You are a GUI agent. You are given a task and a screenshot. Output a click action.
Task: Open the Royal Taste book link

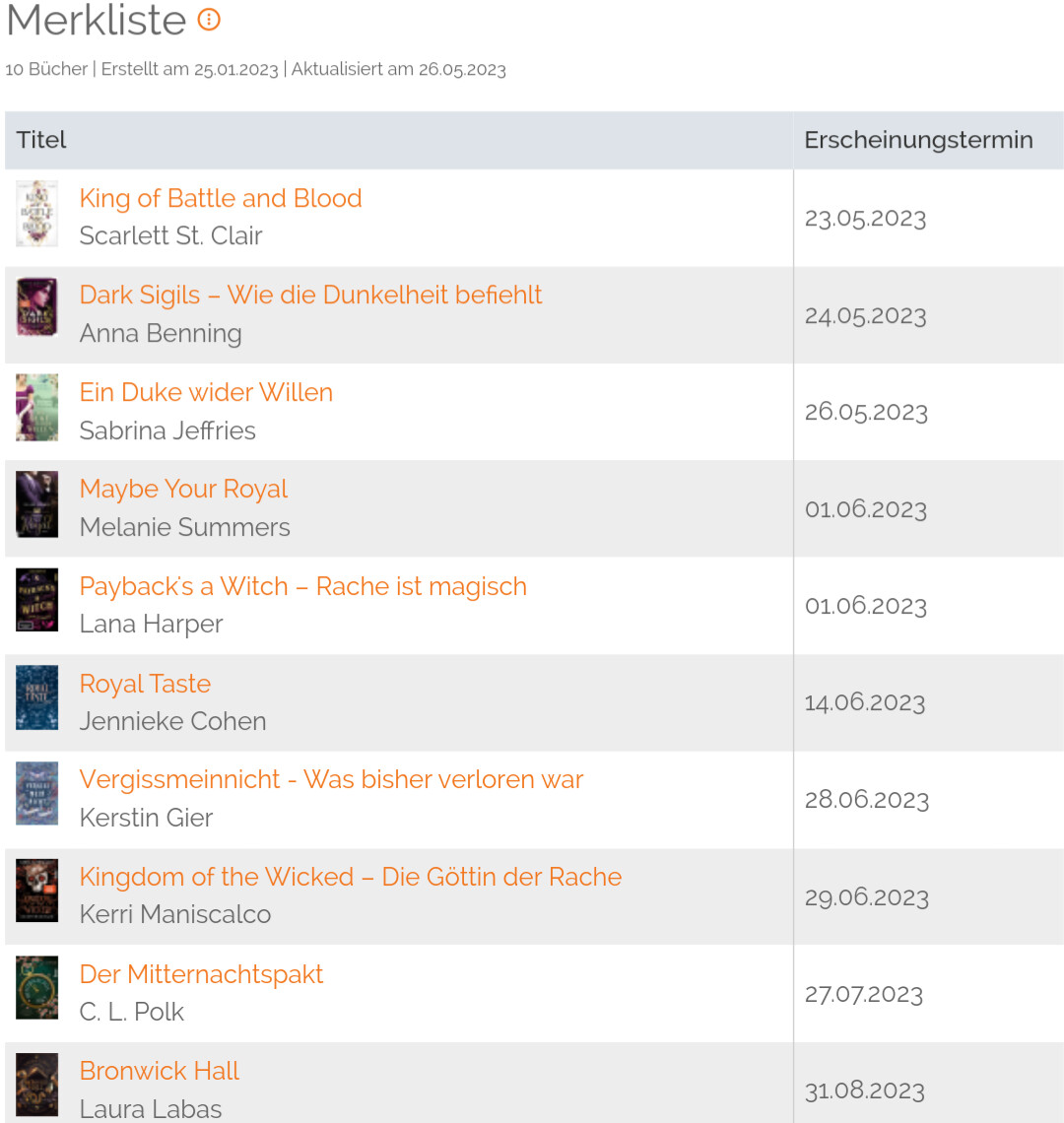click(x=146, y=684)
